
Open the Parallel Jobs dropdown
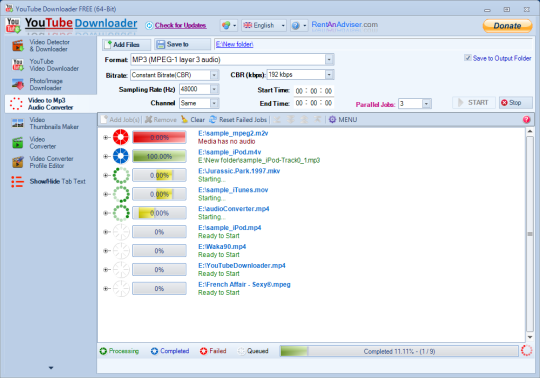pos(426,104)
